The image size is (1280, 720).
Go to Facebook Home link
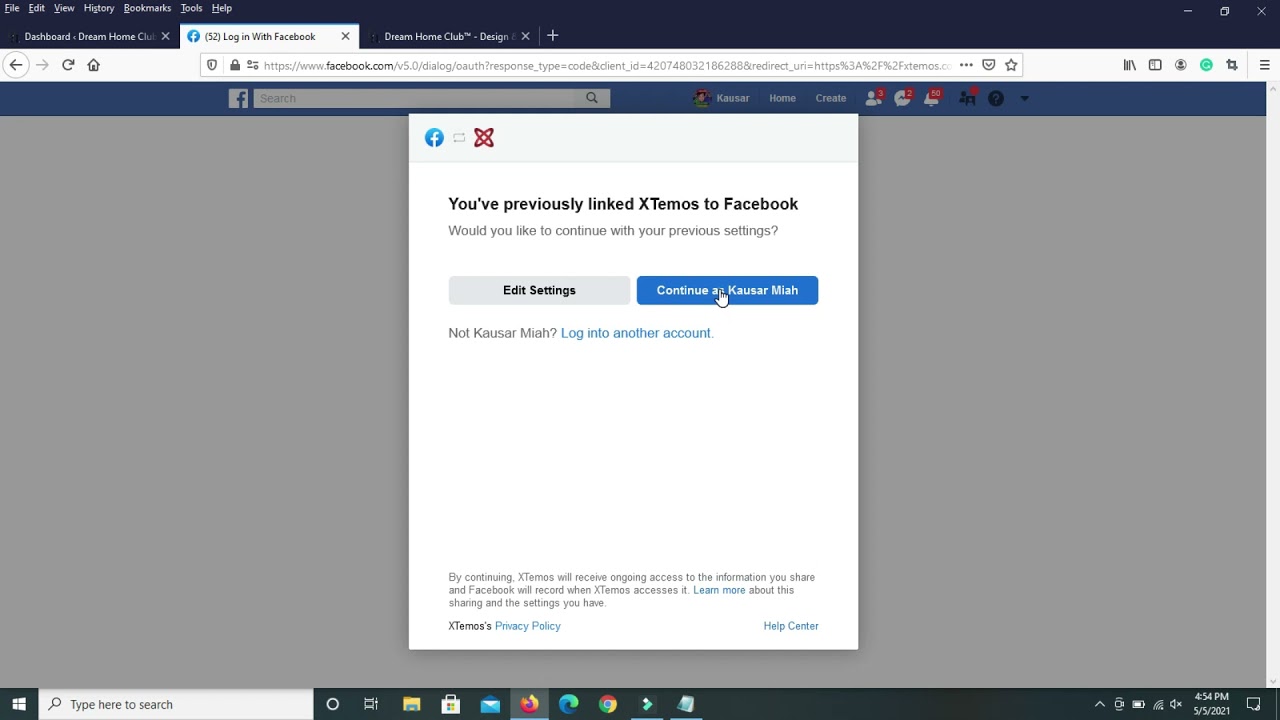[782, 98]
